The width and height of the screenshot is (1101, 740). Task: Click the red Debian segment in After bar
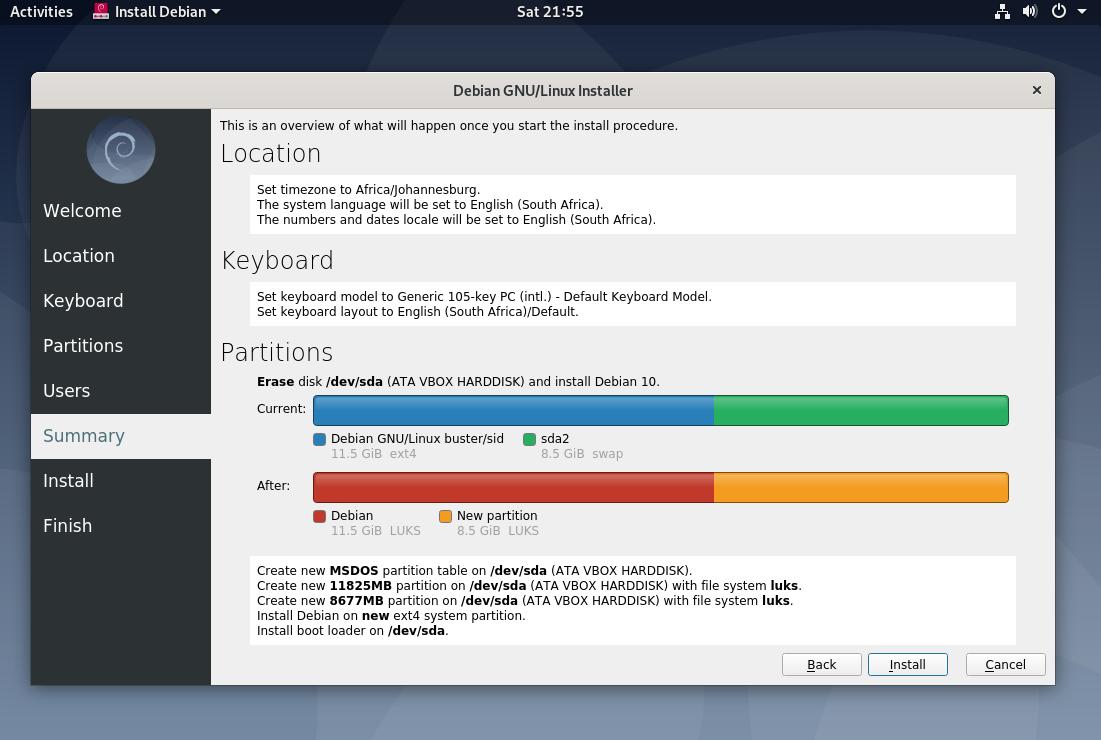513,487
